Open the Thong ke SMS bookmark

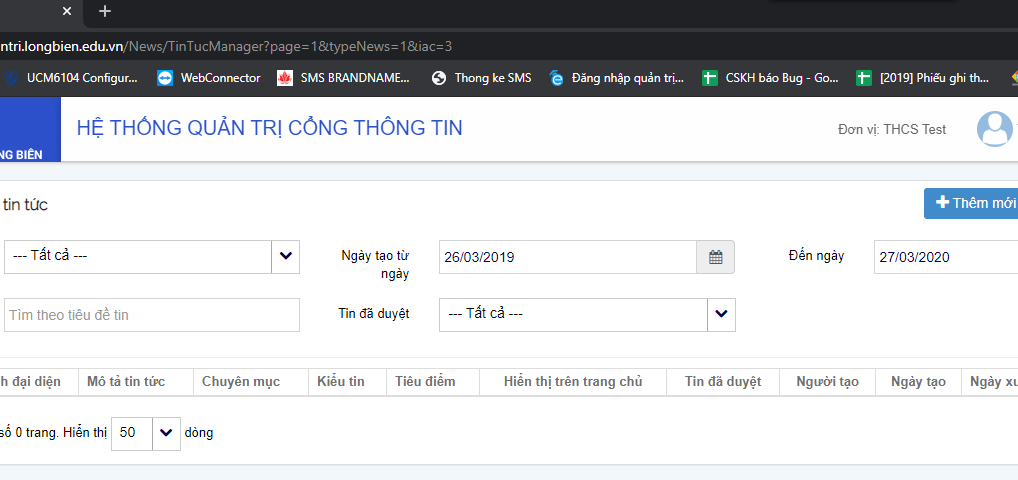(481, 78)
